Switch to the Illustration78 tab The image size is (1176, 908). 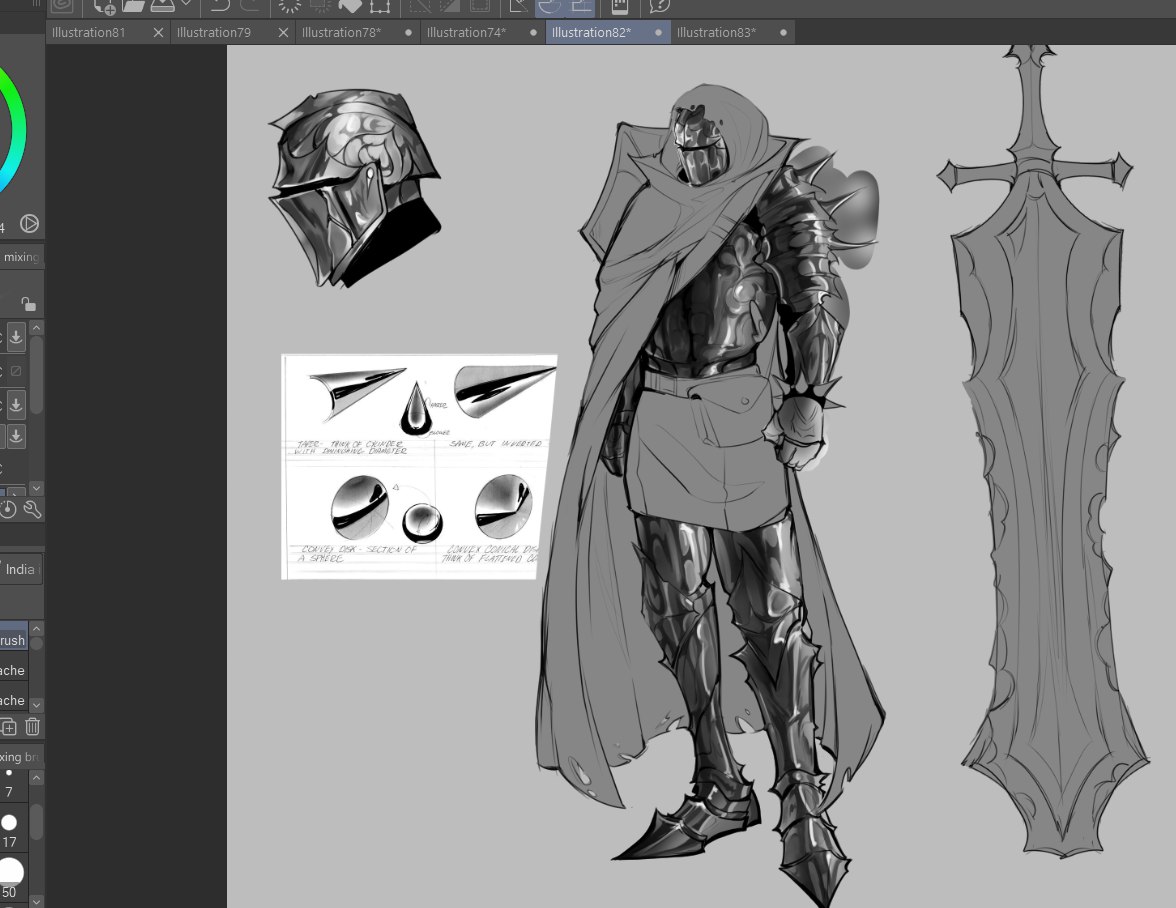click(341, 32)
